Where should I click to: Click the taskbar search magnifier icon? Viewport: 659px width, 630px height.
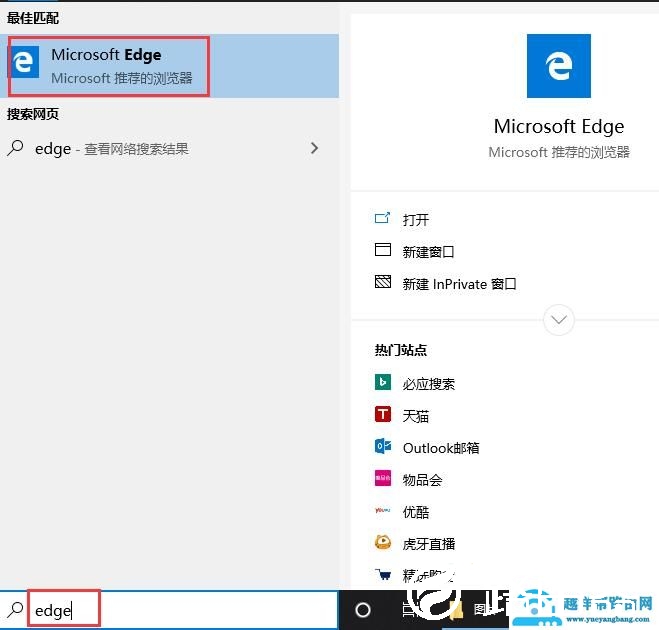tap(16, 610)
